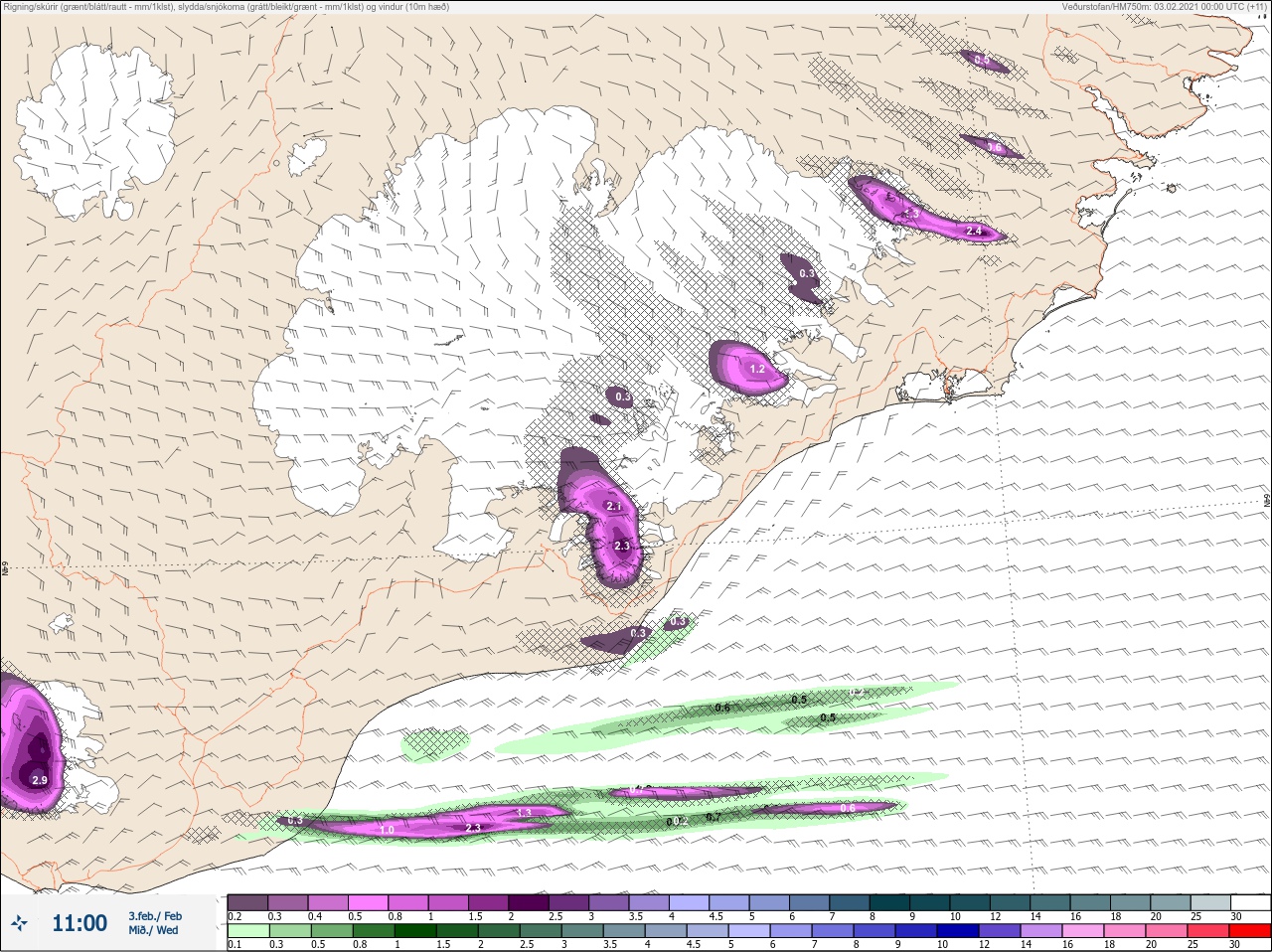
Task: Click the dark blue 10 swatch in lower legend
Action: 958,930
